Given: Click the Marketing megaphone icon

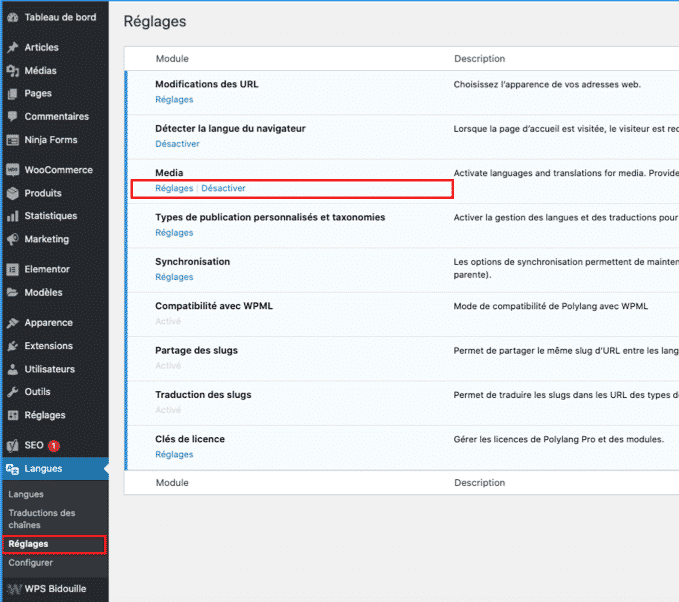Looking at the screenshot, I should (13, 239).
